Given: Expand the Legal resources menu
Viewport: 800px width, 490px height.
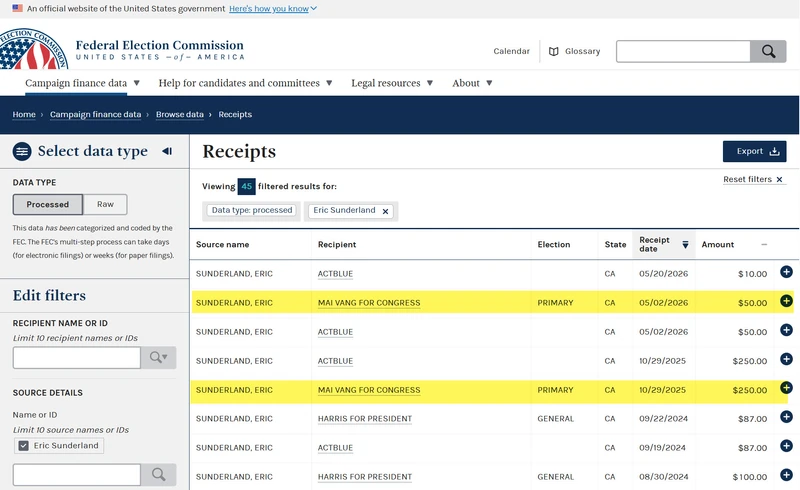Looking at the screenshot, I should (392, 83).
